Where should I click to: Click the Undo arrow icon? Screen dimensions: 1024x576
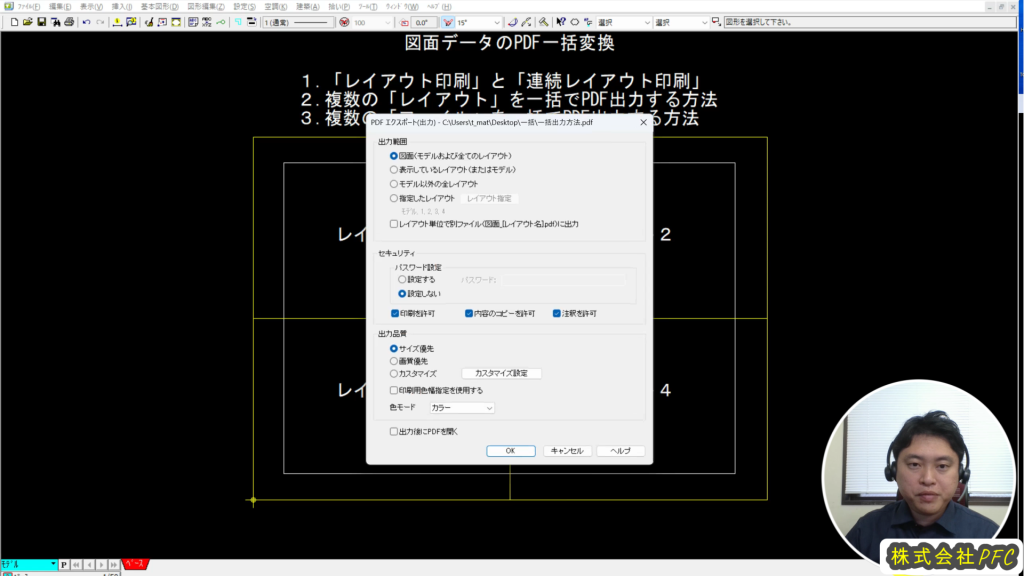point(87,22)
